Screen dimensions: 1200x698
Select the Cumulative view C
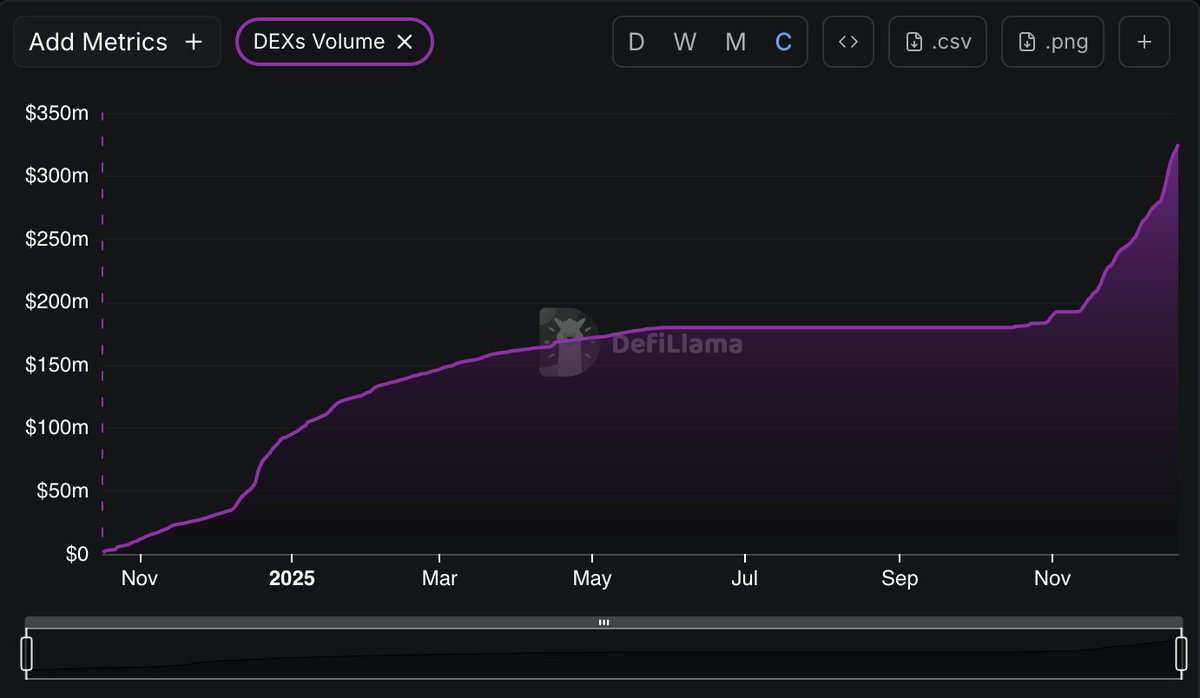tap(784, 42)
